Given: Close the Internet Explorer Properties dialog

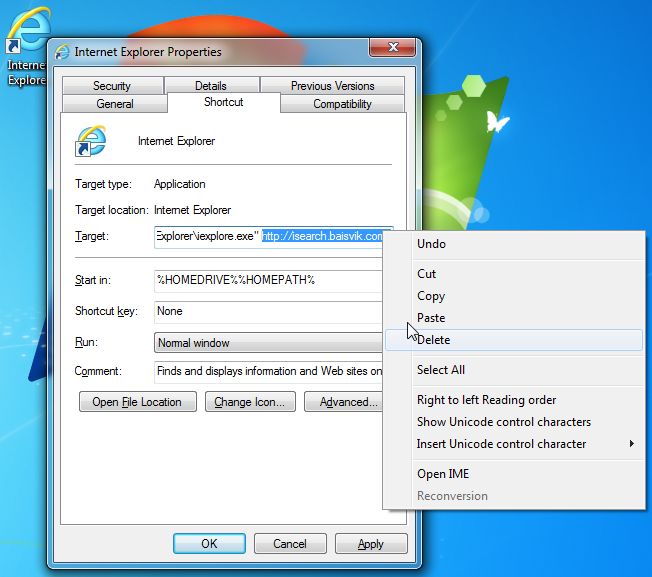Looking at the screenshot, I should coord(392,48).
